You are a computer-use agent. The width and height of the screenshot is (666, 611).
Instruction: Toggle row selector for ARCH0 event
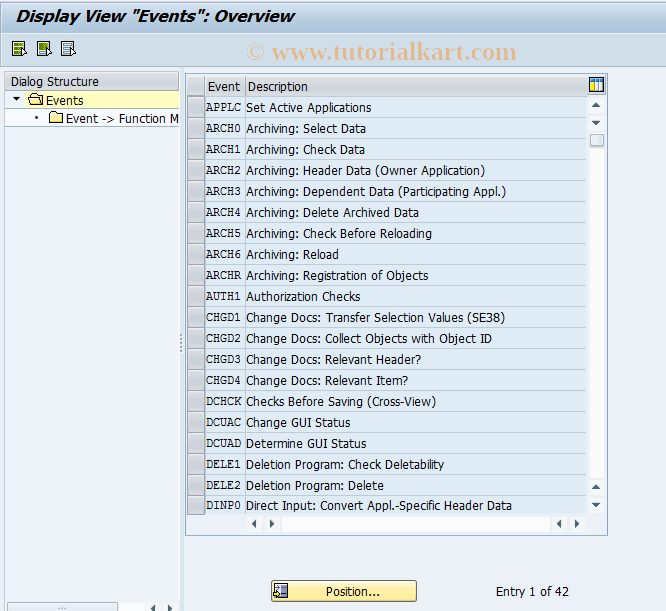tap(196, 128)
